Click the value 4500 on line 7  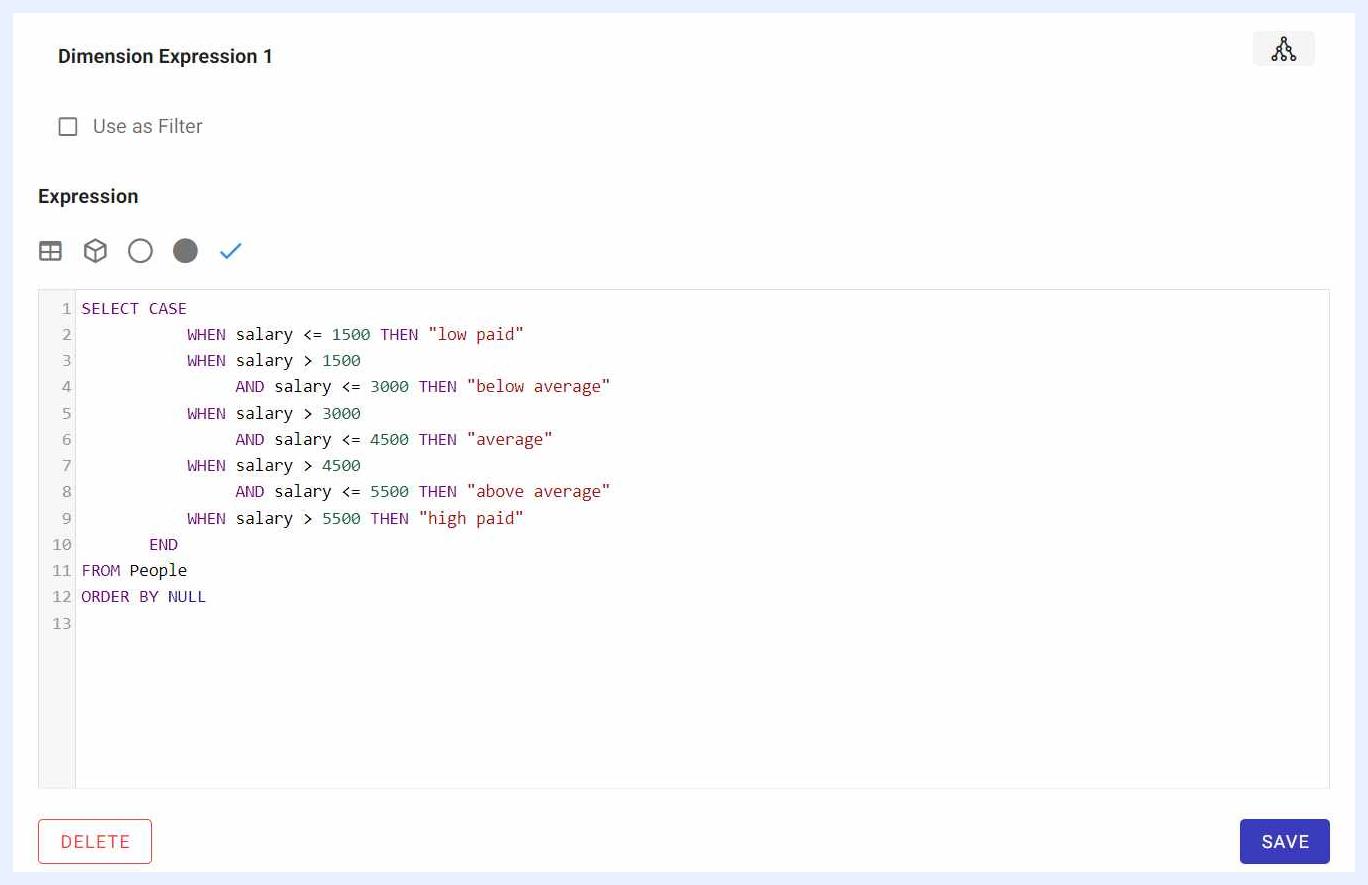pyautogui.click(x=341, y=465)
